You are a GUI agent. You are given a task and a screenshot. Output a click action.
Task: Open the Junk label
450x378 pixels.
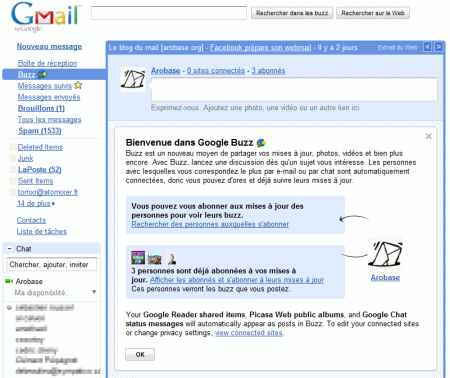pos(25,158)
